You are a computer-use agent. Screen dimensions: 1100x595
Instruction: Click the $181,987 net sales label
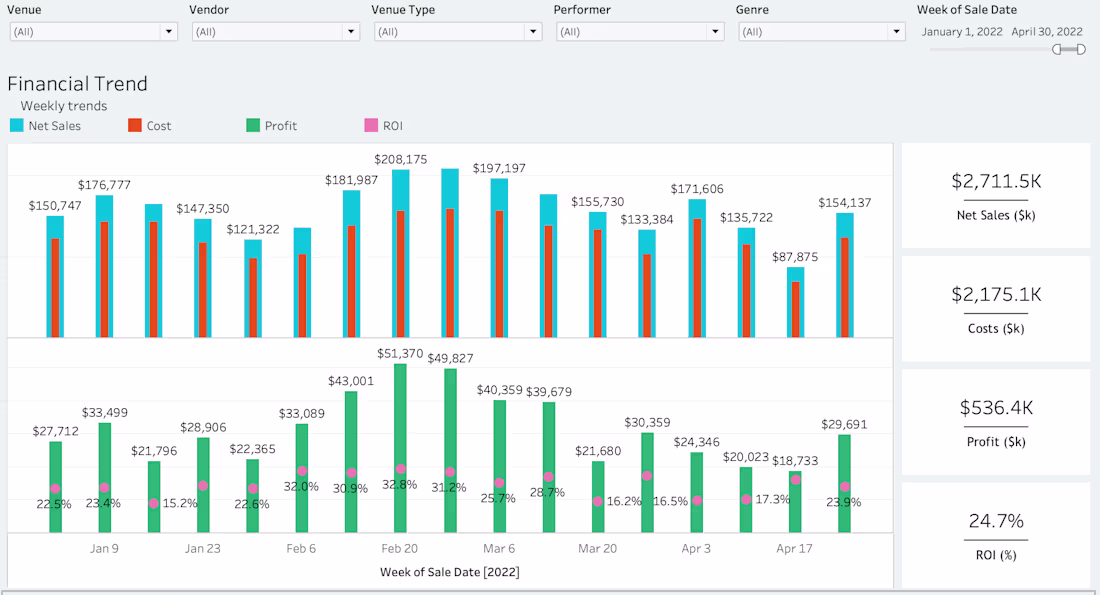(x=351, y=180)
